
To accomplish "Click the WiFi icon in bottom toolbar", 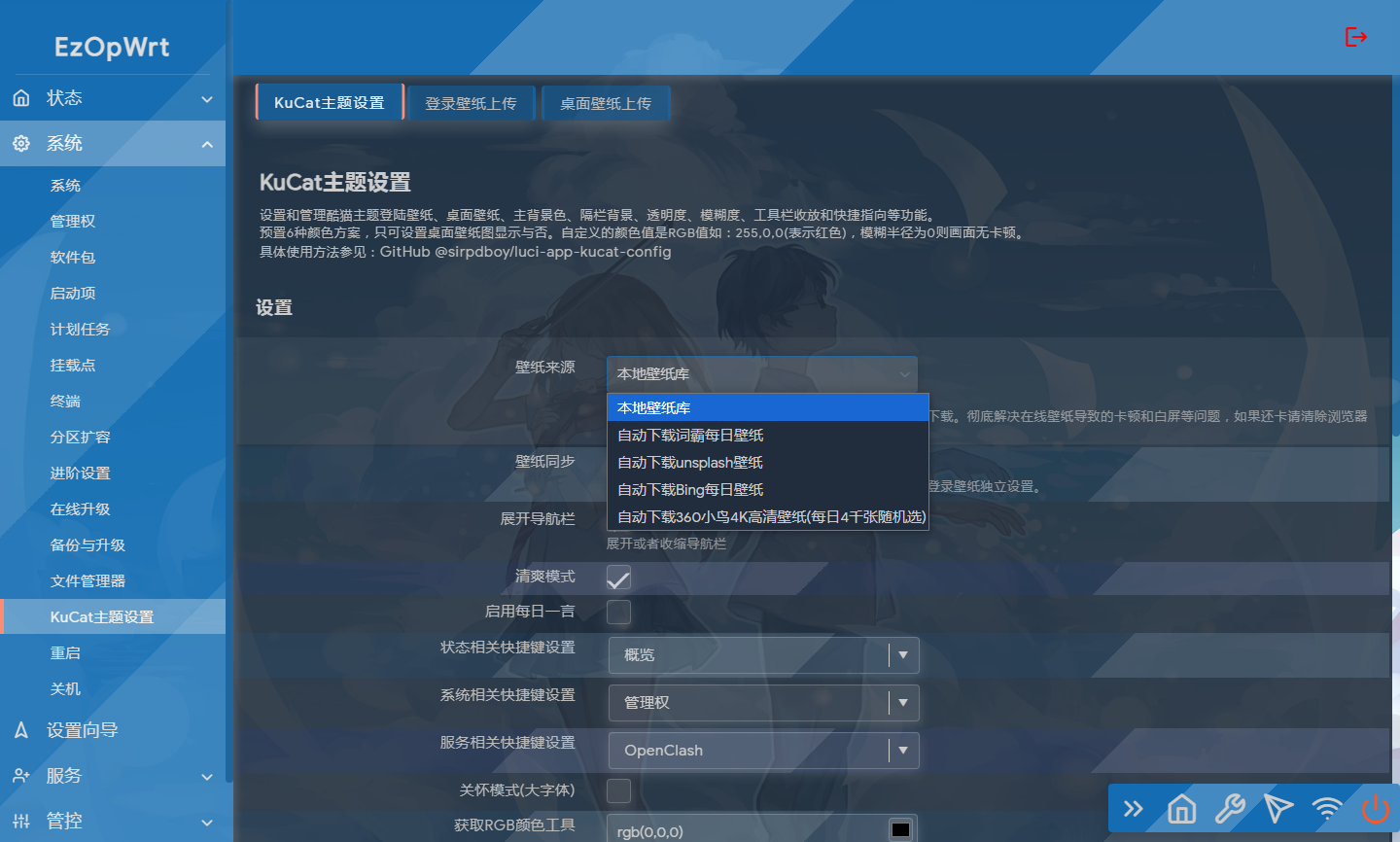I will [1326, 809].
